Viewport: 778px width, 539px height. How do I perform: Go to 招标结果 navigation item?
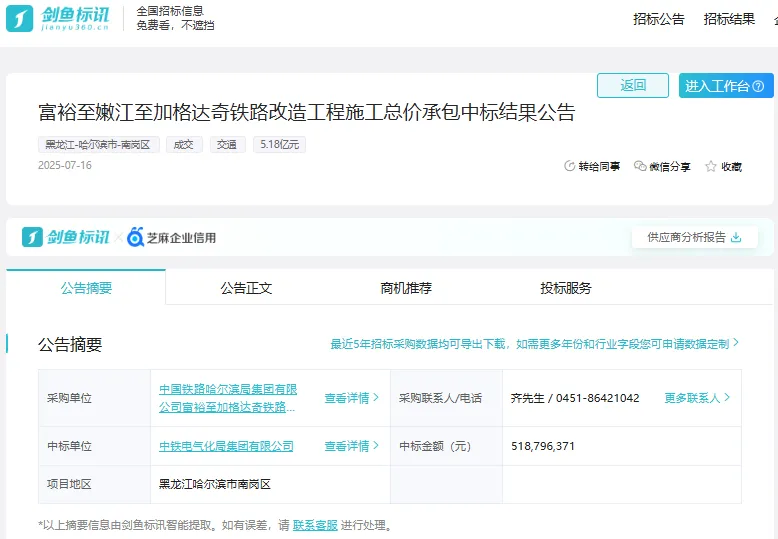tap(729, 19)
